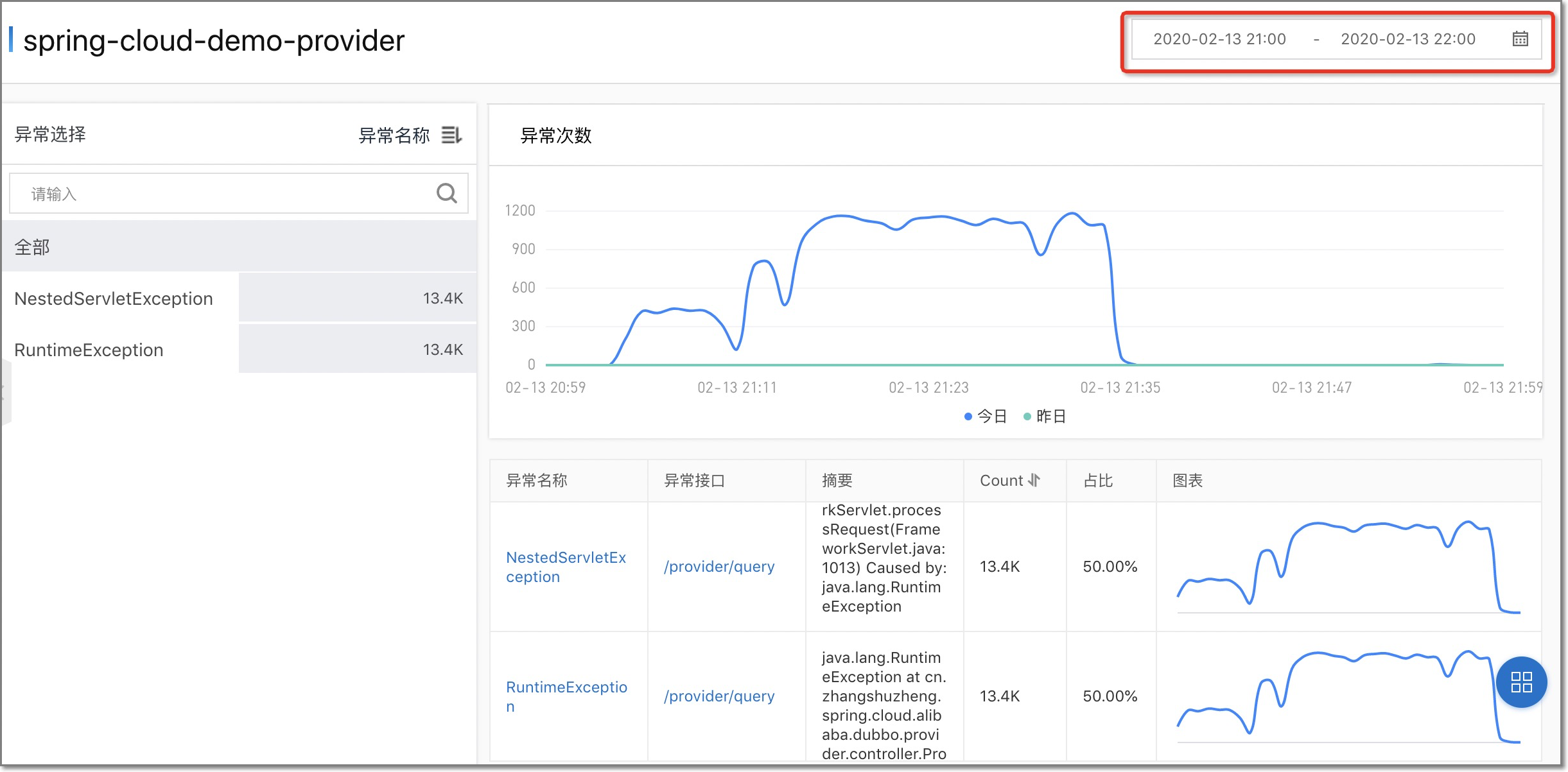Select the 全部 row in exception list
The width and height of the screenshot is (1568, 772).
click(238, 246)
